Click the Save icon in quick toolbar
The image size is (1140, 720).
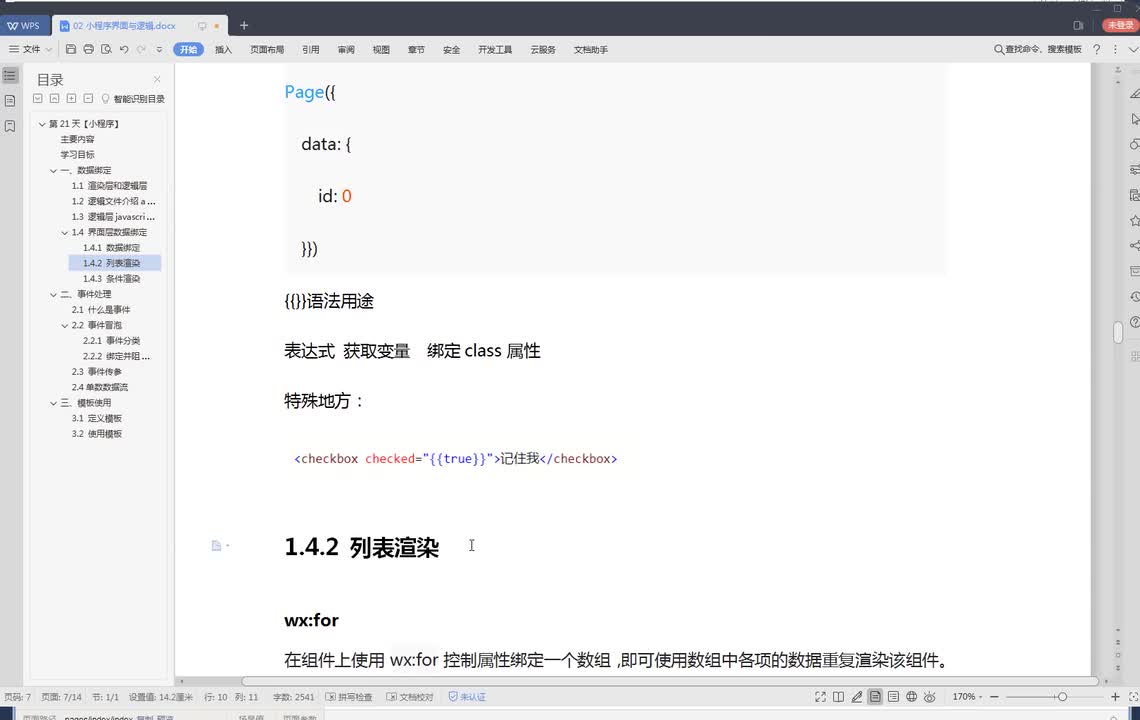pyautogui.click(x=71, y=49)
